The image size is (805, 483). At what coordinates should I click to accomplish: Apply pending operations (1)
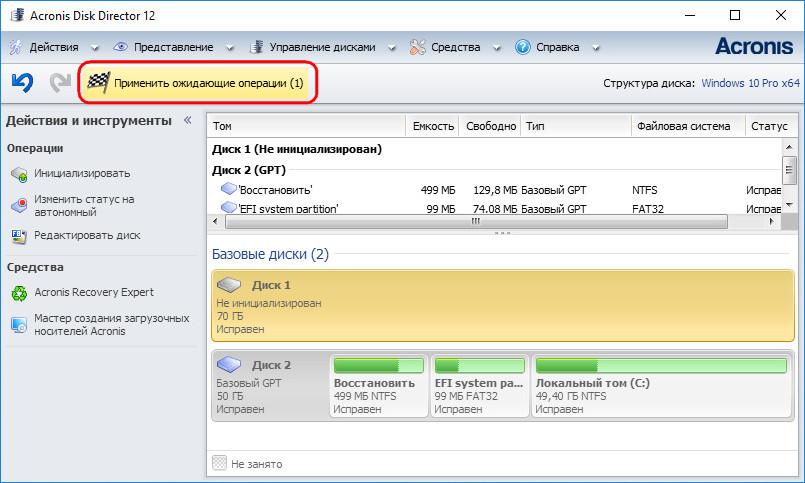[x=198, y=83]
